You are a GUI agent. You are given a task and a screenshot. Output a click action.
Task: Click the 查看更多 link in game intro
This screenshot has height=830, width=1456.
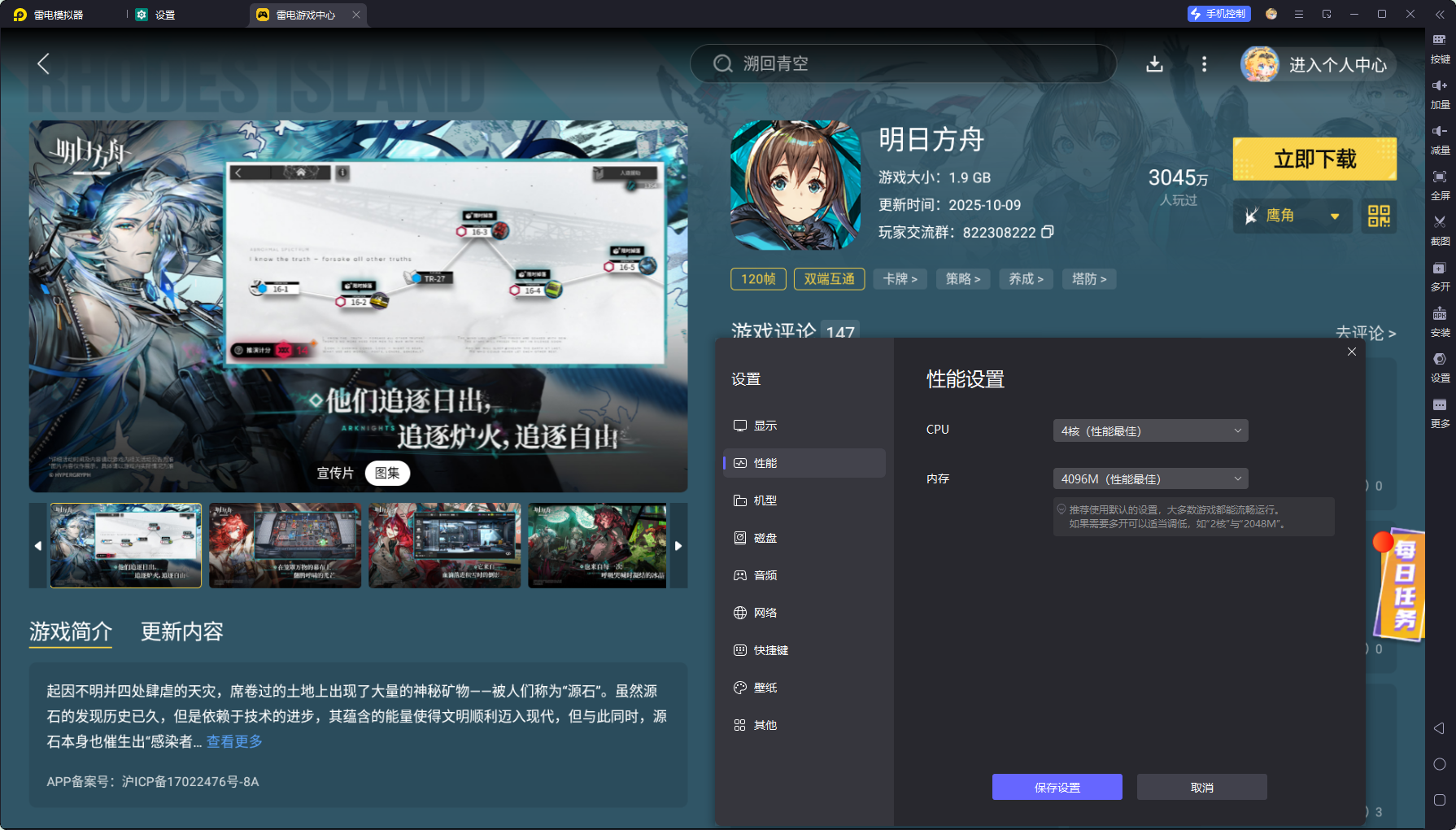tap(233, 740)
